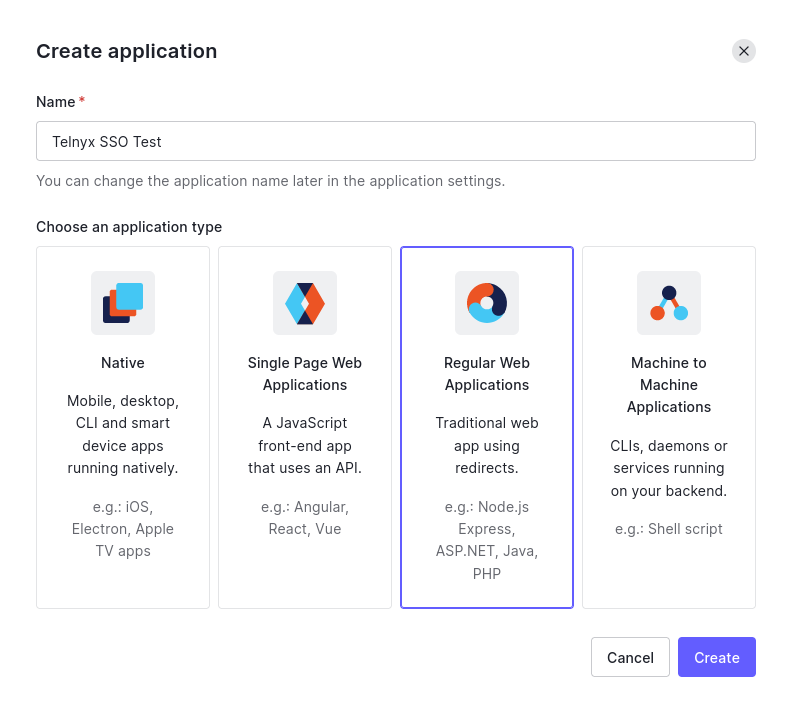Select the Single Page Web Applications title
This screenshot has height=712, width=791.
click(305, 374)
